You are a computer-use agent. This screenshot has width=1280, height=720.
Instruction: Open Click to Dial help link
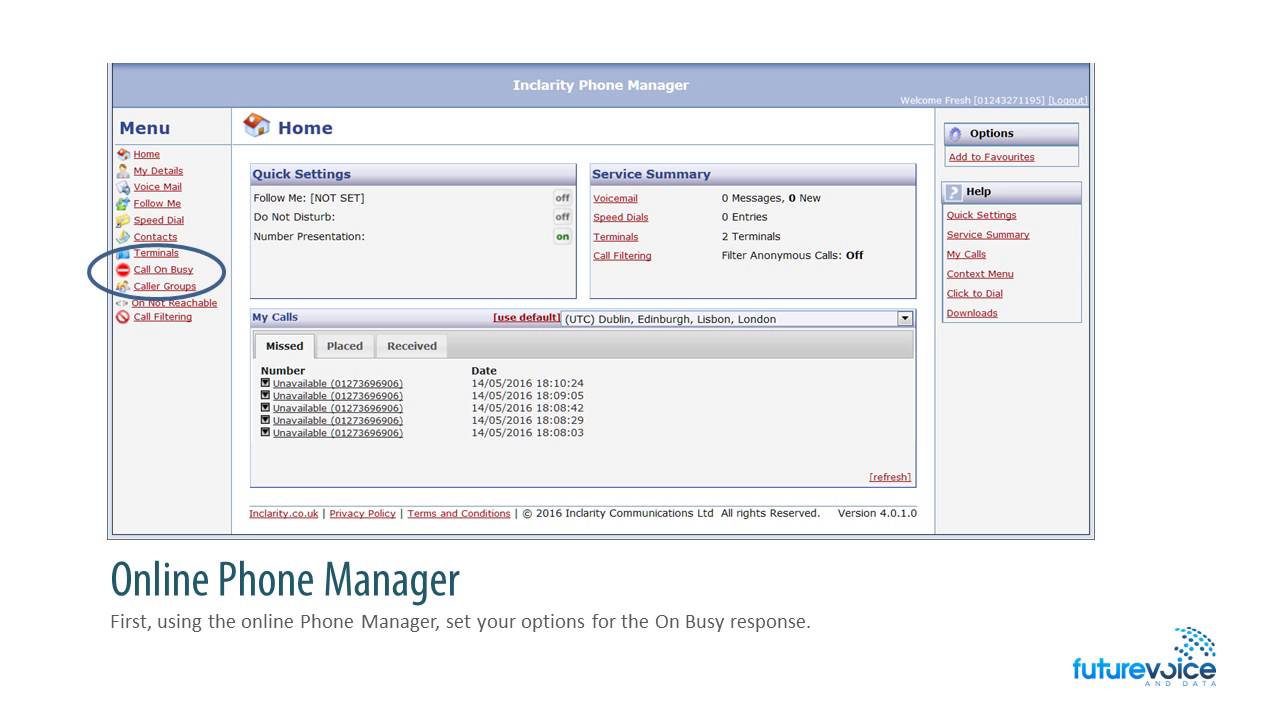[975, 294]
